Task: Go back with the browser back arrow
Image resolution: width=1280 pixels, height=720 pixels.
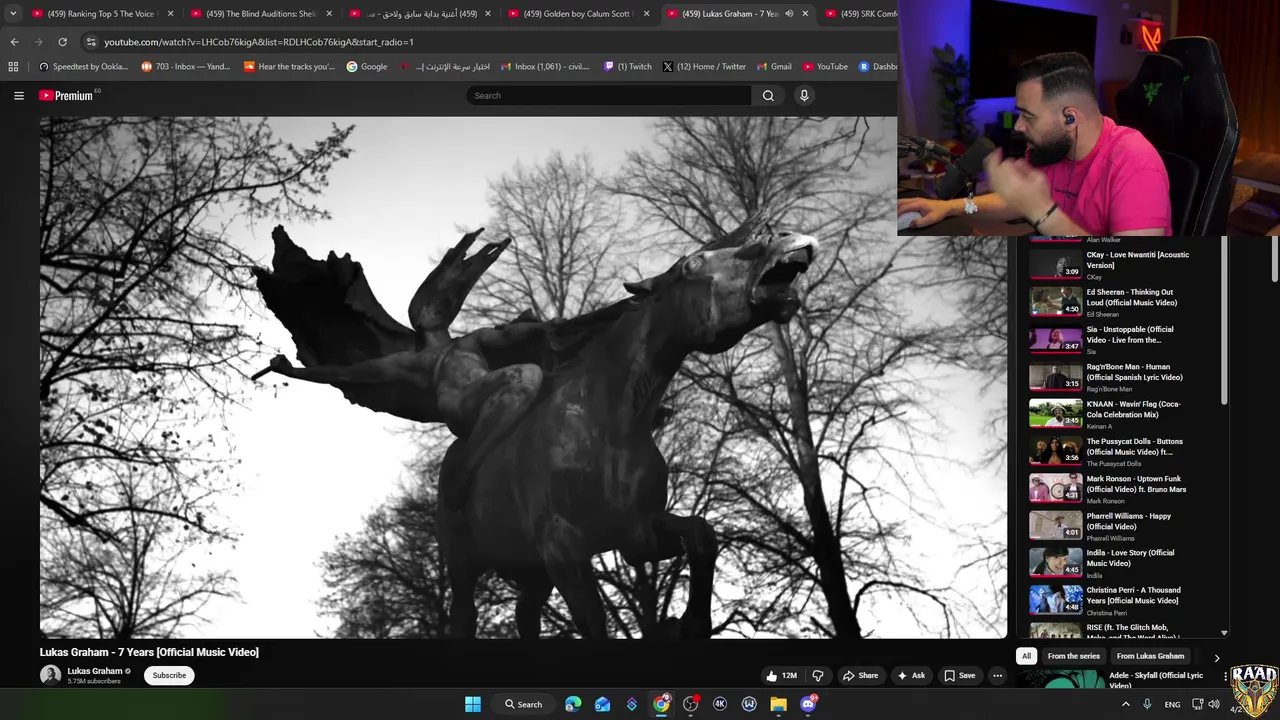Action: [14, 42]
